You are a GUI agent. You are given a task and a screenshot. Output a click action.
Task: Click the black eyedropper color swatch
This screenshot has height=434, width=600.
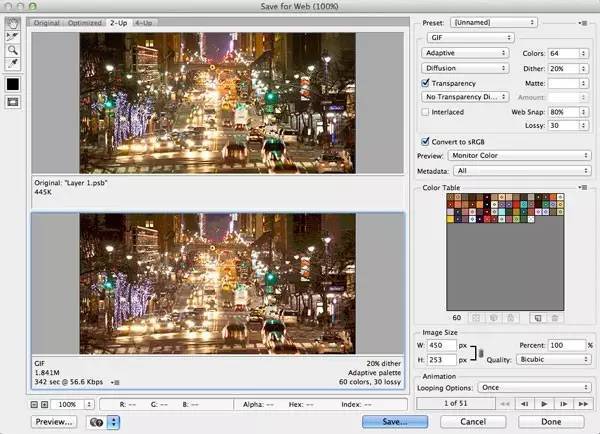(14, 83)
